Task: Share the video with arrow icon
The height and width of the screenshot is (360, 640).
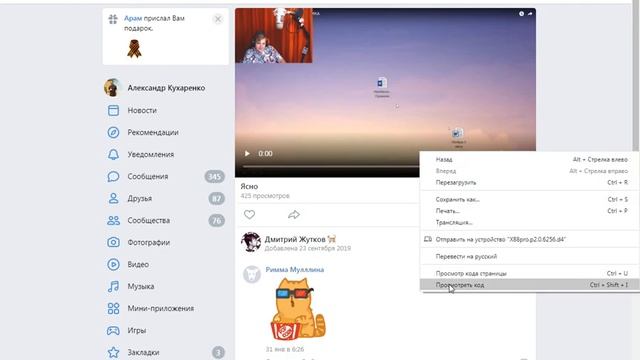Action: coord(294,214)
